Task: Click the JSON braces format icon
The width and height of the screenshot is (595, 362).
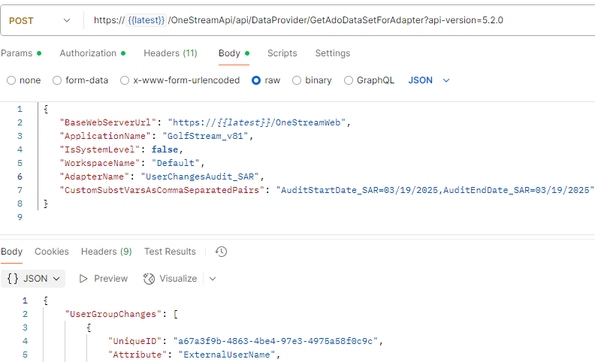Action: 13,279
